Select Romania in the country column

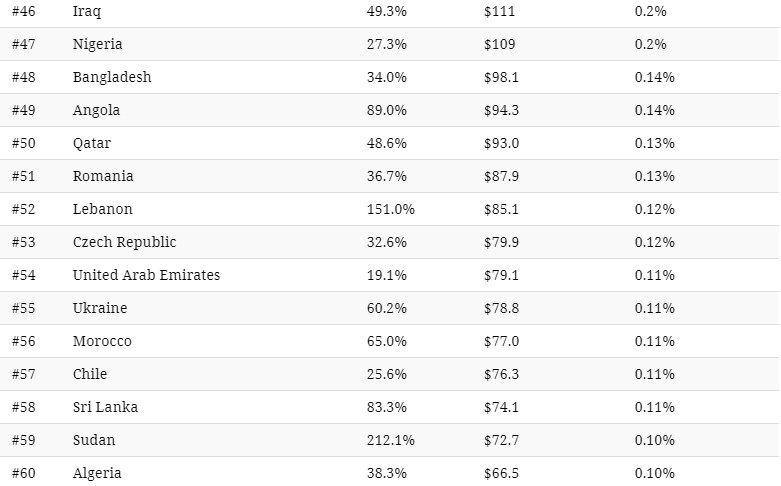click(x=103, y=176)
